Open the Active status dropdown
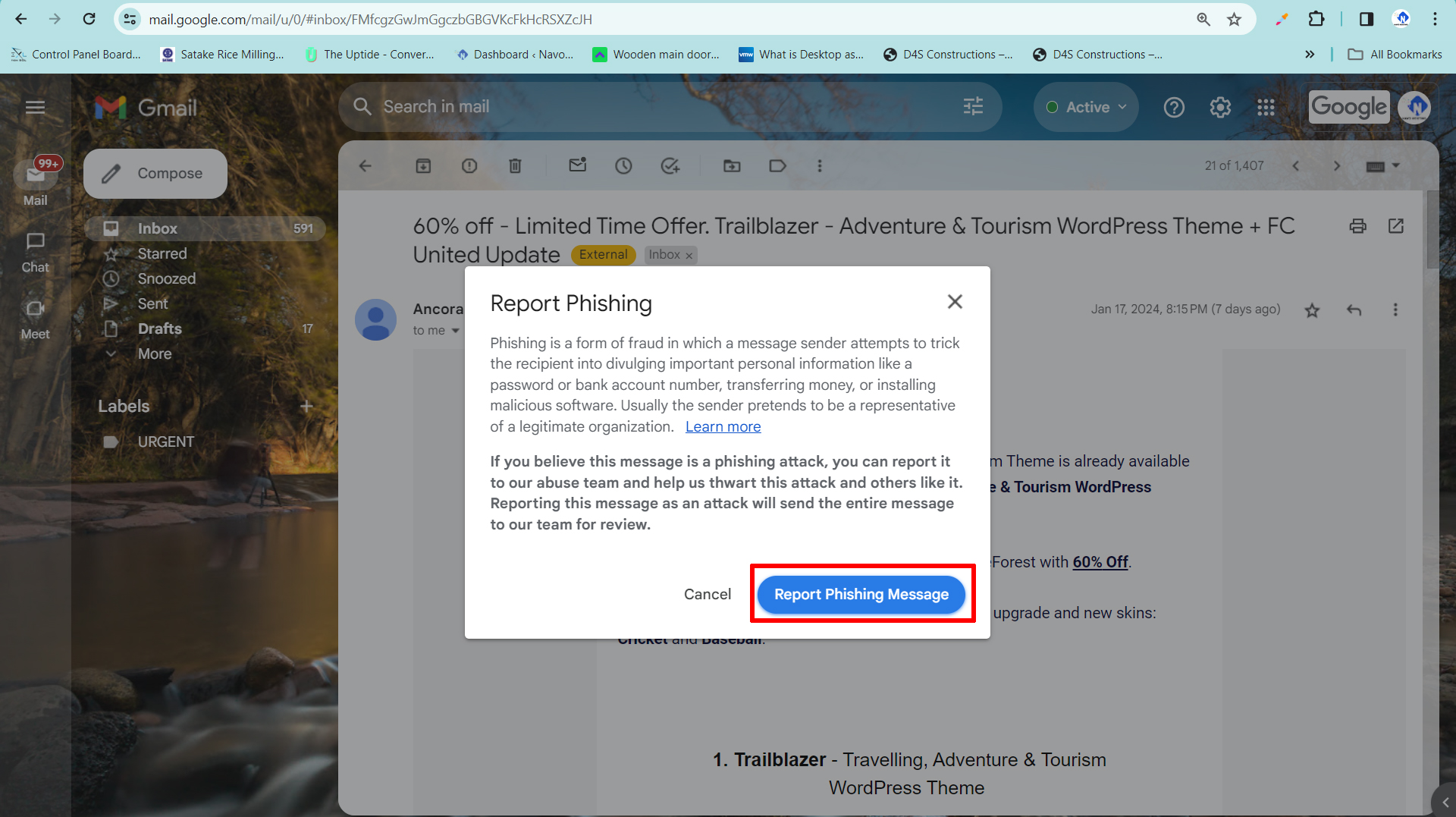 coord(1086,107)
